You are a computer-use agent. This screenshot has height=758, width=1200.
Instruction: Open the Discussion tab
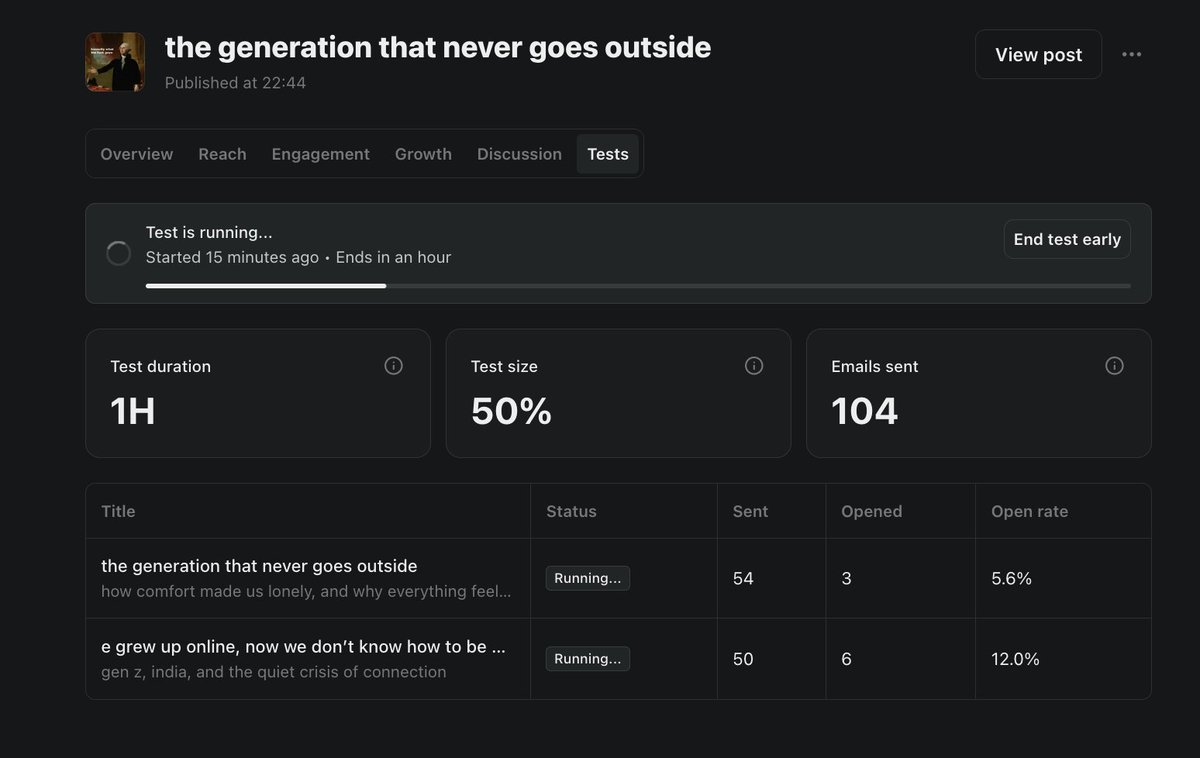(x=519, y=154)
